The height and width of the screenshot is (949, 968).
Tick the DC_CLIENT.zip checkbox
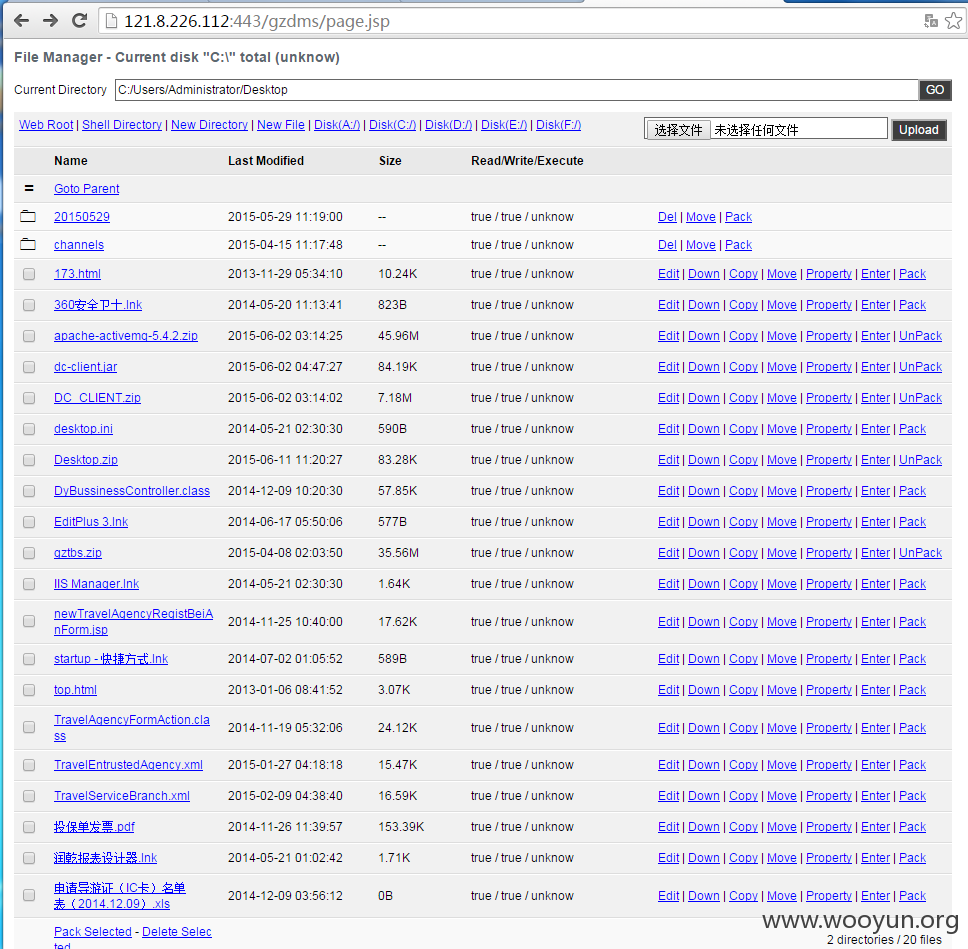[29, 398]
